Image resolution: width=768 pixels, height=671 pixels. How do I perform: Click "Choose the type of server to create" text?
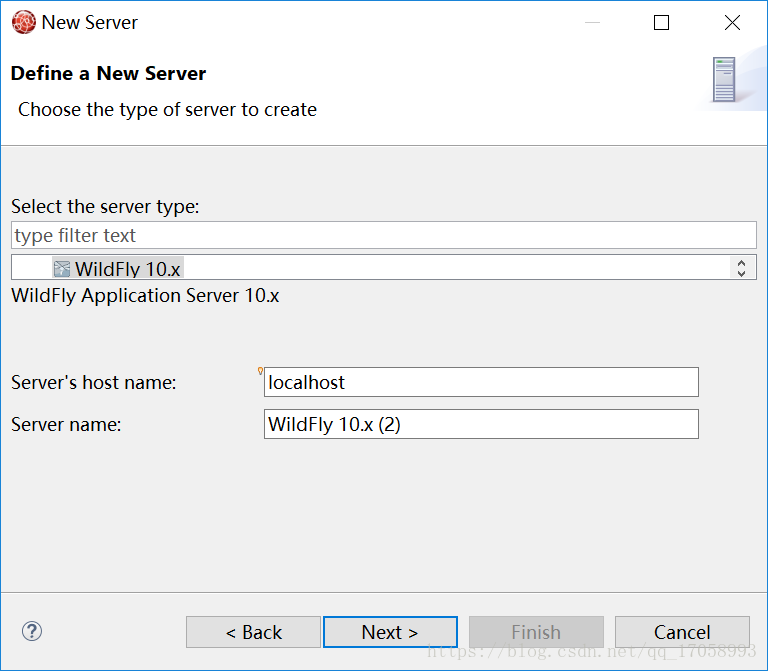tap(168, 110)
